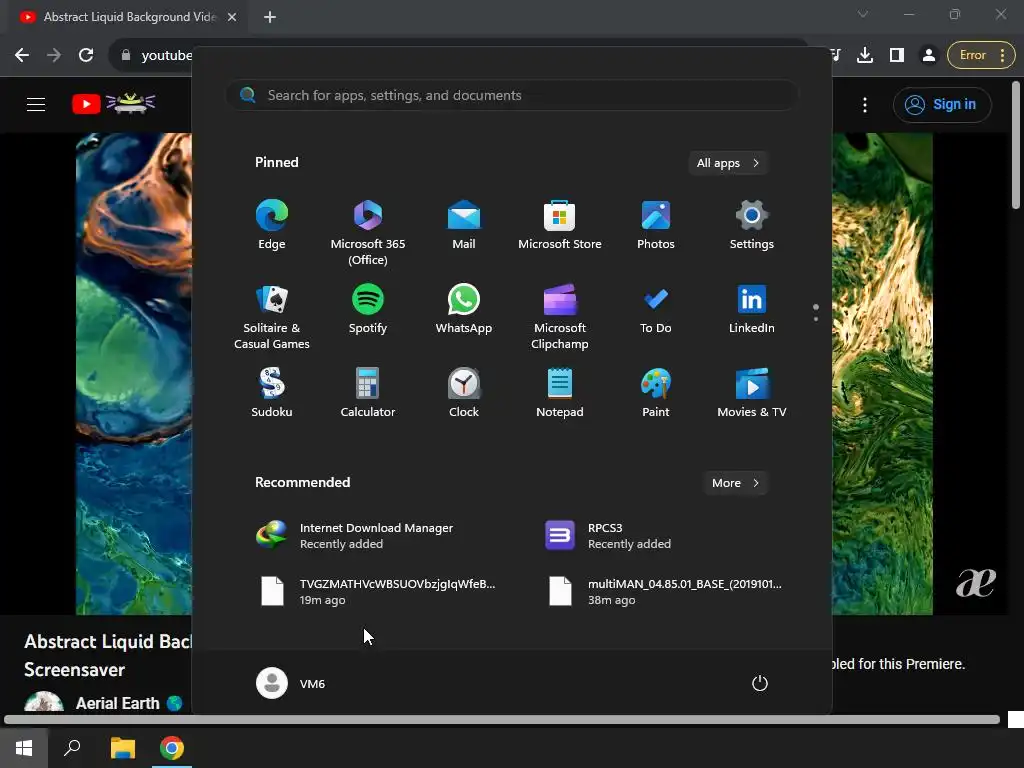
Task: Open the Edge app from Pinned
Action: pos(272,225)
